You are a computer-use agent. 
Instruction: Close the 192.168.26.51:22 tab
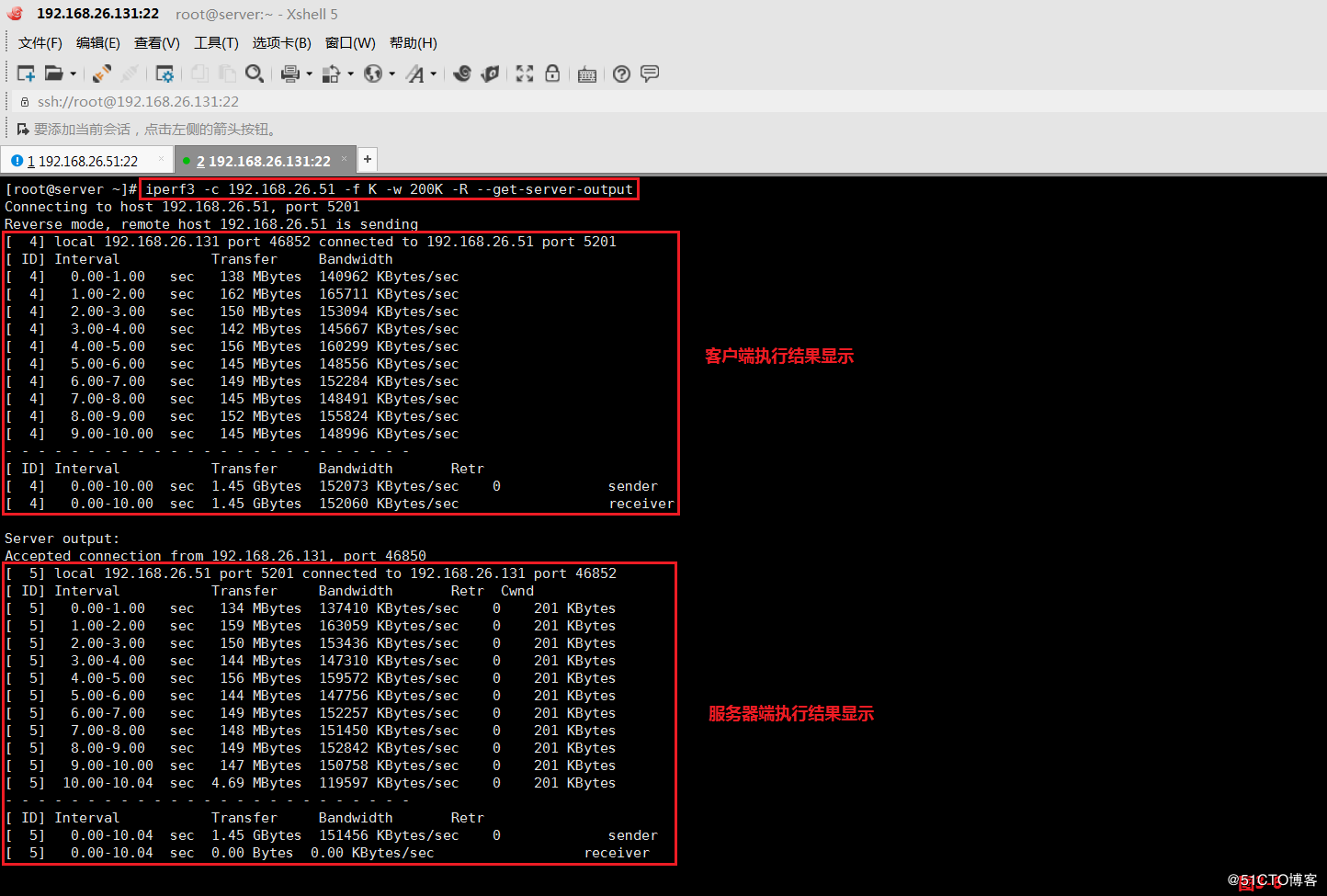[161, 159]
